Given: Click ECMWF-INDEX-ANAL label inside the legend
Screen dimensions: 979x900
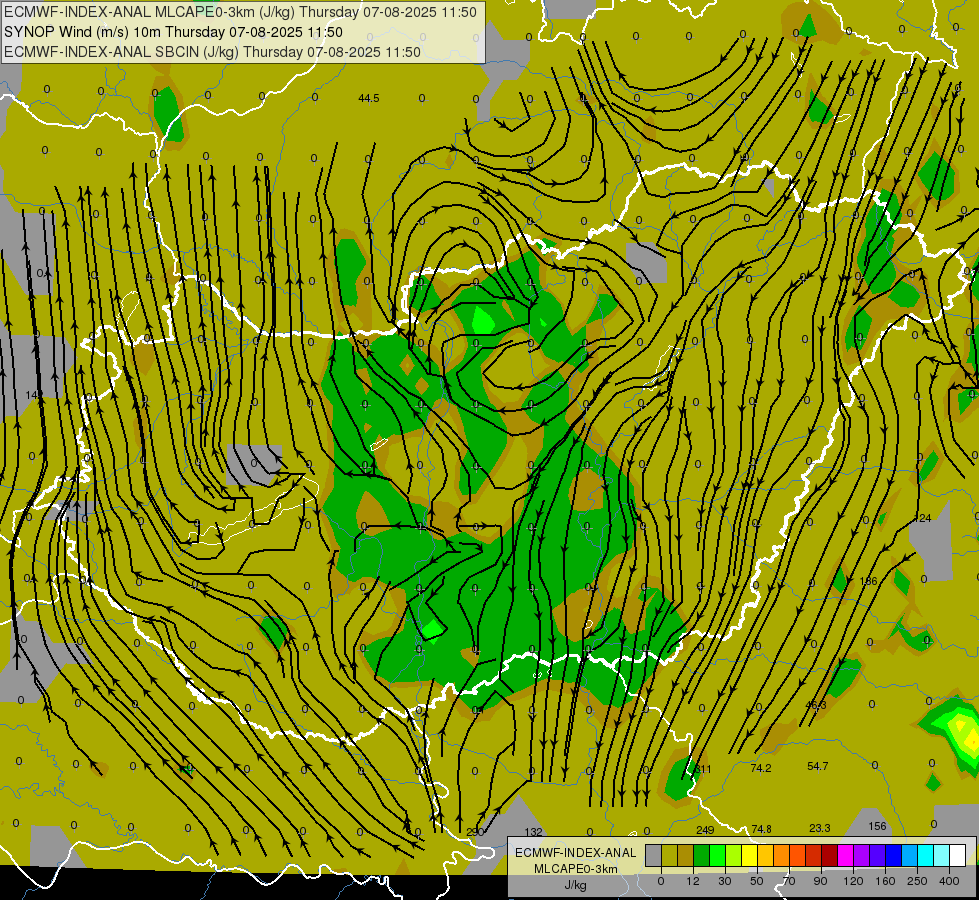Looking at the screenshot, I should (x=575, y=853).
